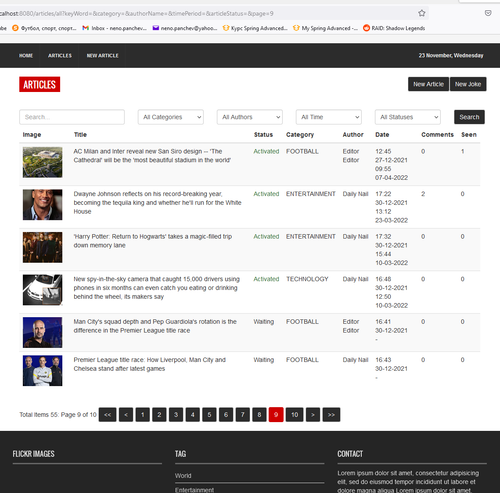Go to page 10 in pagination
The image size is (500, 493).
click(295, 415)
